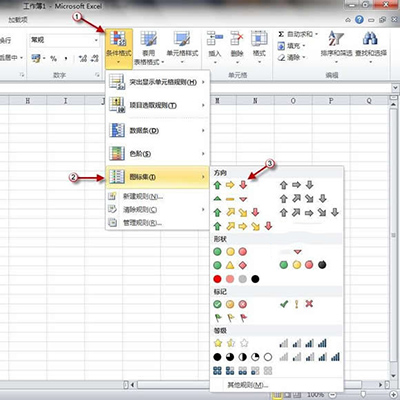Click the 格式 format cells icon
Image resolution: width=400 pixels, height=400 pixels.
(x=259, y=38)
